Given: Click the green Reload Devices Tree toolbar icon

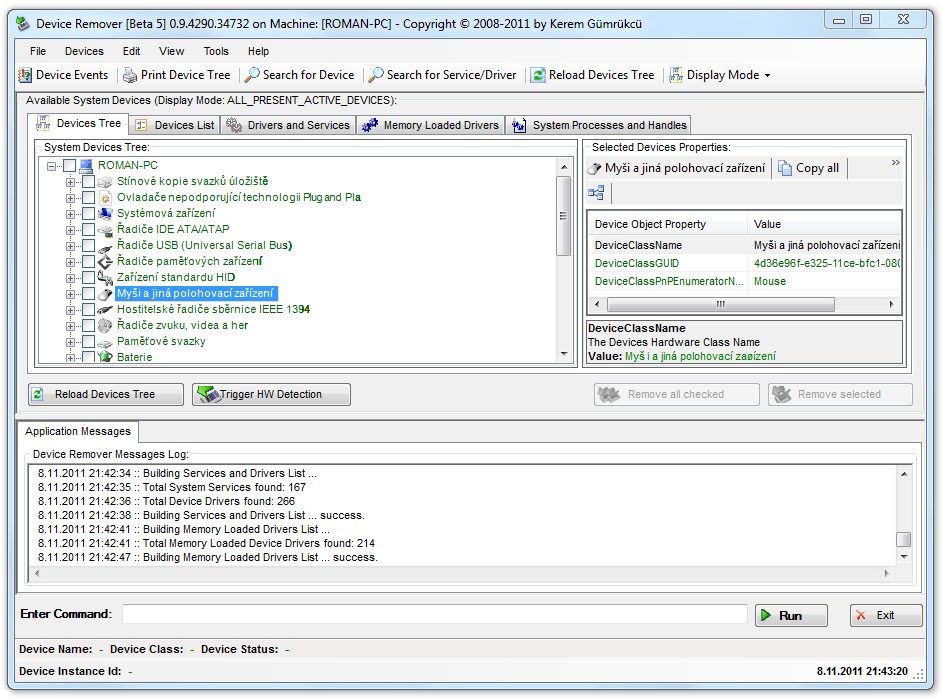Looking at the screenshot, I should [538, 75].
